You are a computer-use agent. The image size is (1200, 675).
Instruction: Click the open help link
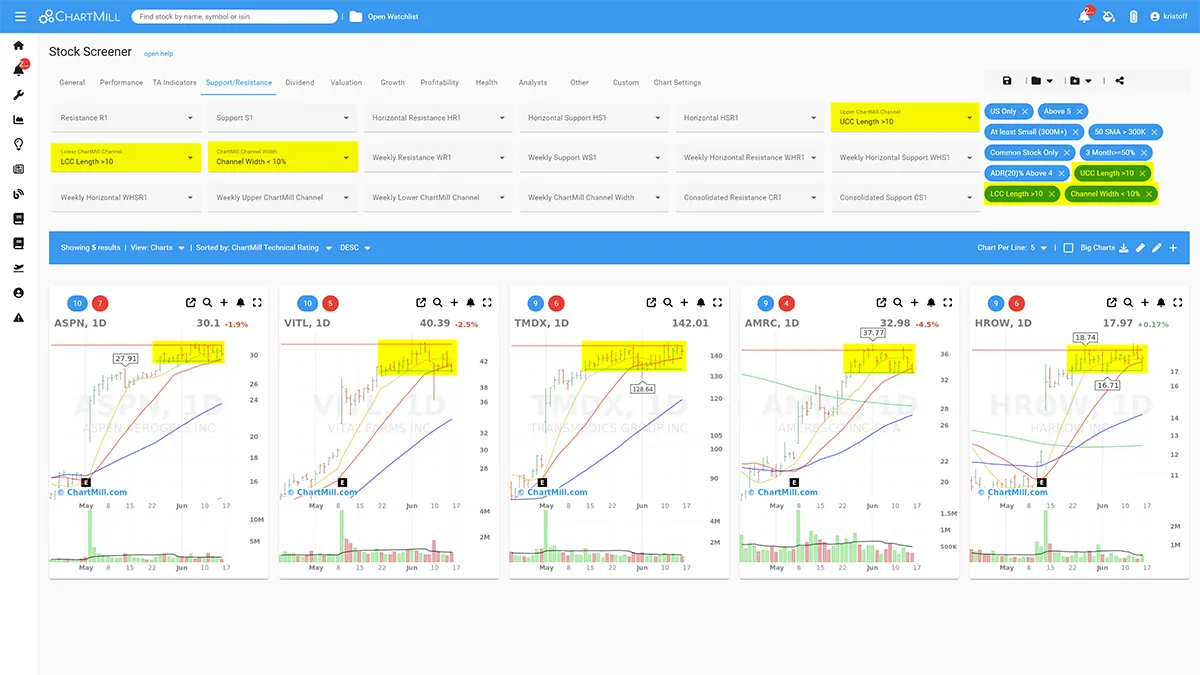[158, 53]
